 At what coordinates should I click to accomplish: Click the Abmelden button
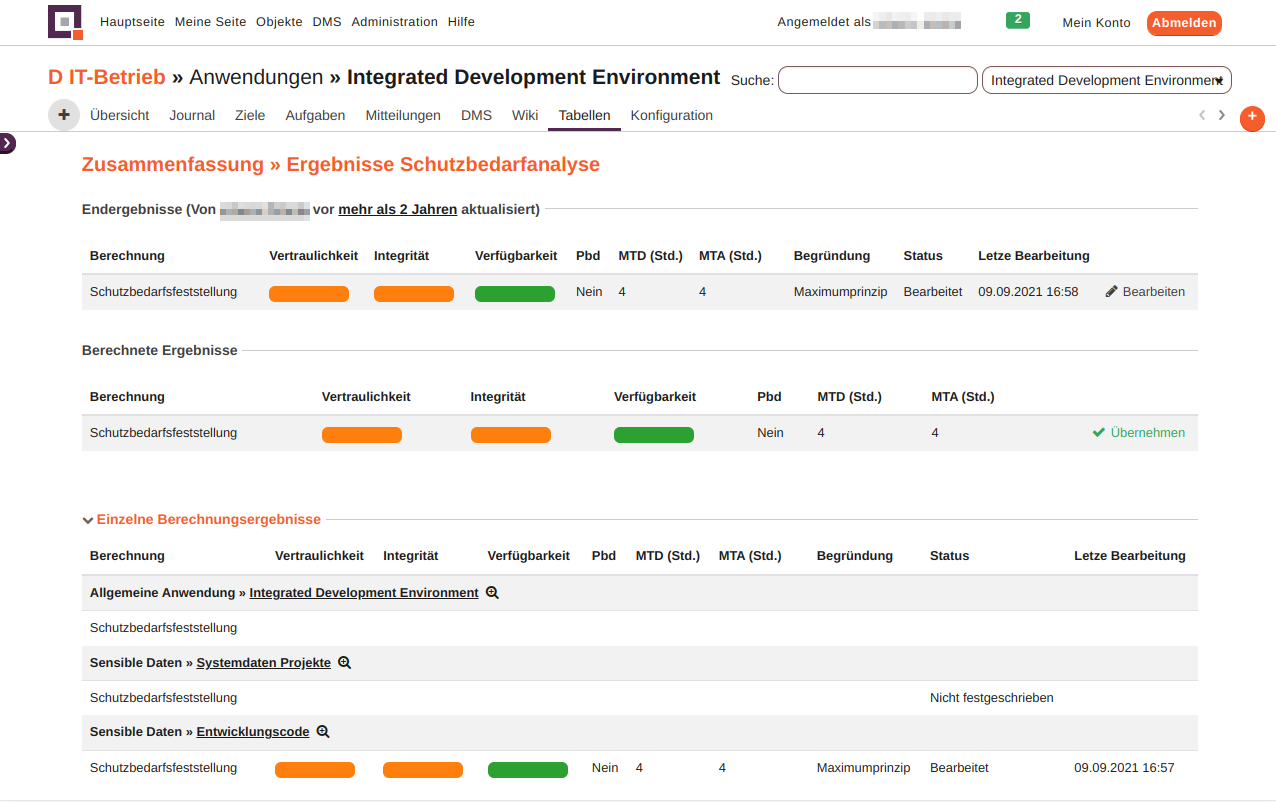click(1184, 23)
